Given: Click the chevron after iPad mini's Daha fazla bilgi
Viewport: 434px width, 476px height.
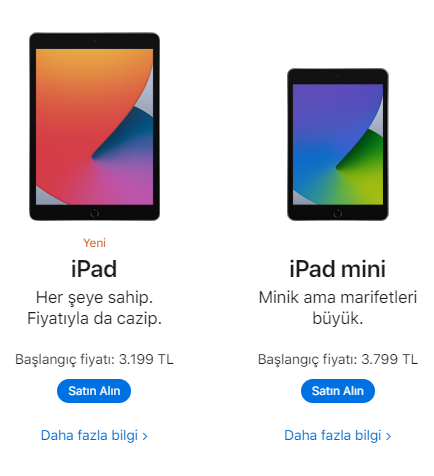Looking at the screenshot, I should pos(388,436).
